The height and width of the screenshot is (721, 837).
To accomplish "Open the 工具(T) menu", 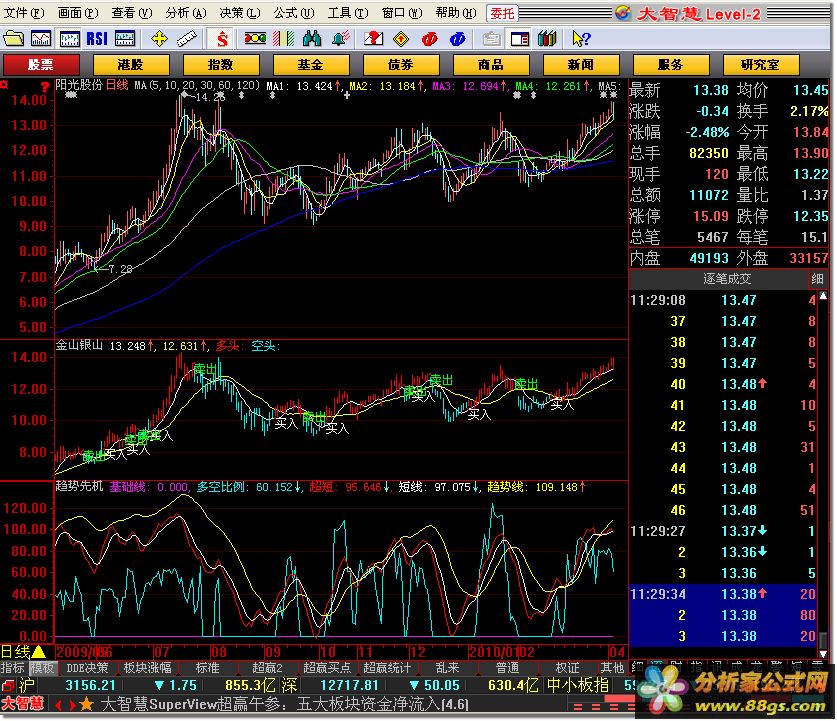I will (x=348, y=12).
